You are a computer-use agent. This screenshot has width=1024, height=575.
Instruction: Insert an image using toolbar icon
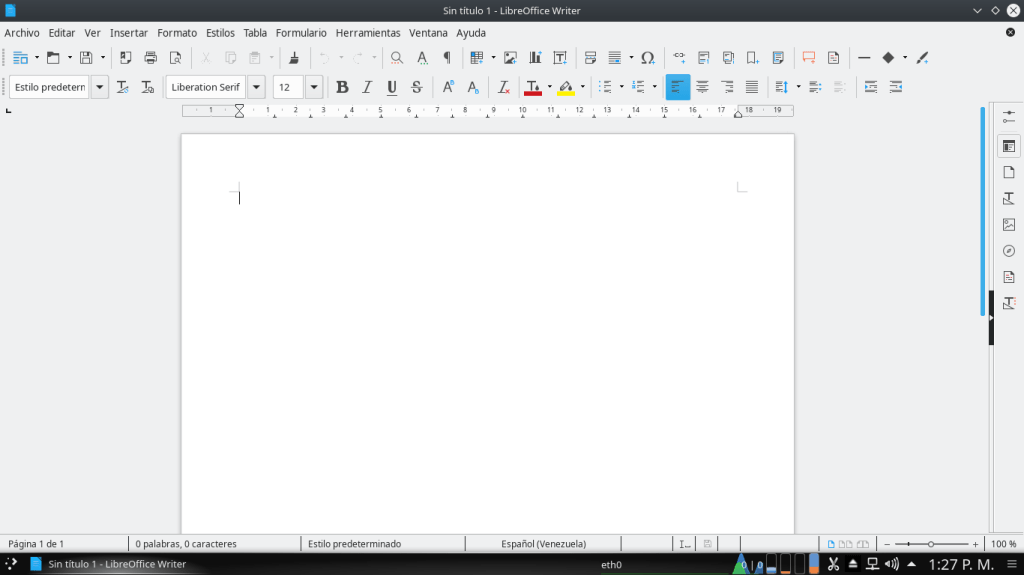[511, 58]
